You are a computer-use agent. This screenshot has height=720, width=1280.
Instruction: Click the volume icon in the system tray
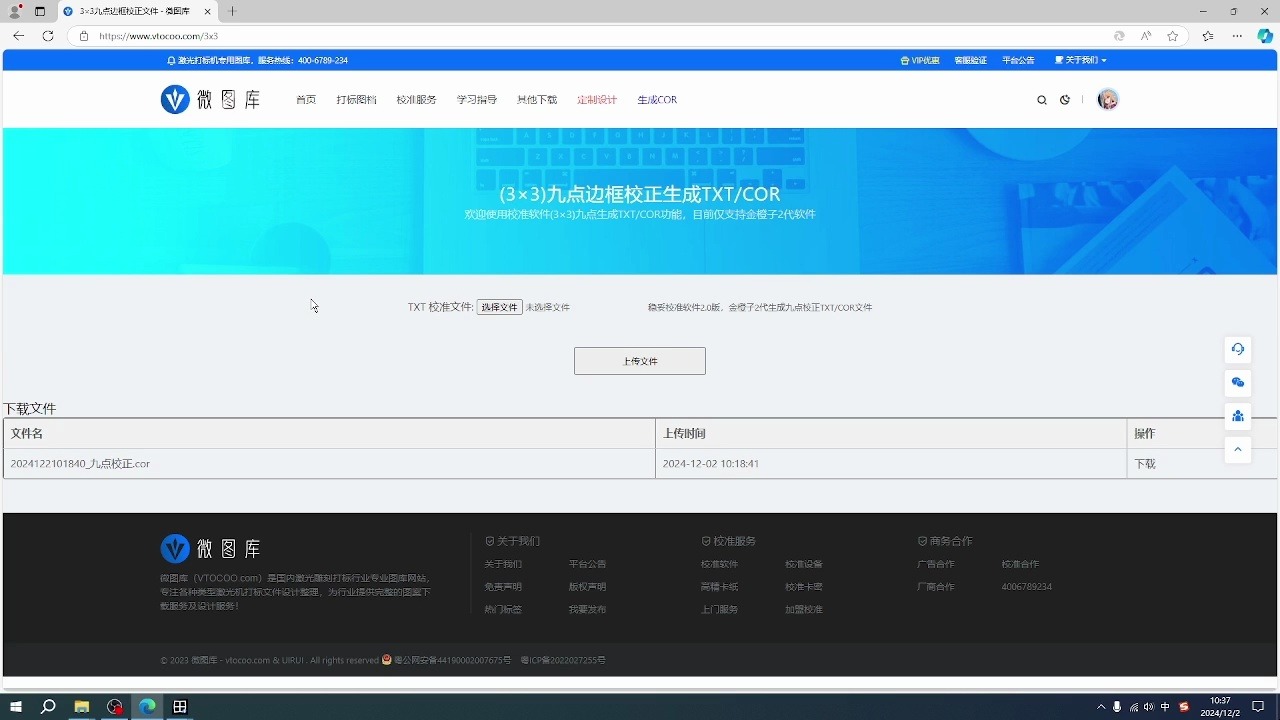pos(1149,707)
